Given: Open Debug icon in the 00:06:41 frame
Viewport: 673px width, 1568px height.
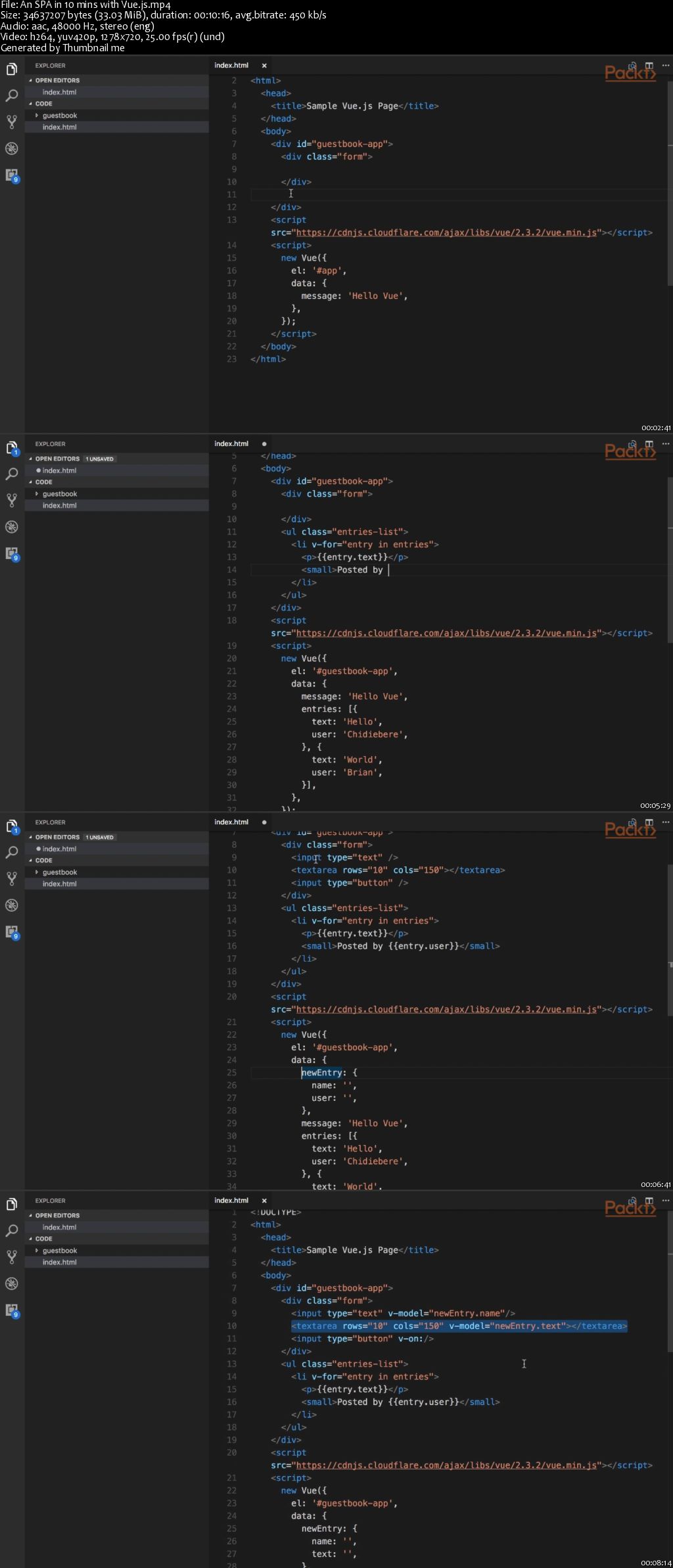Looking at the screenshot, I should pos(12,905).
